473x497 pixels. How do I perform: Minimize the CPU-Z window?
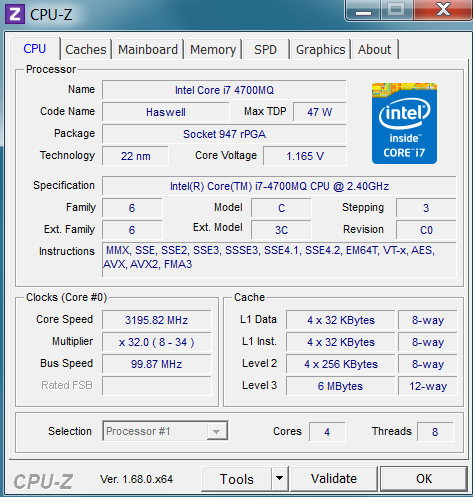coord(363,10)
